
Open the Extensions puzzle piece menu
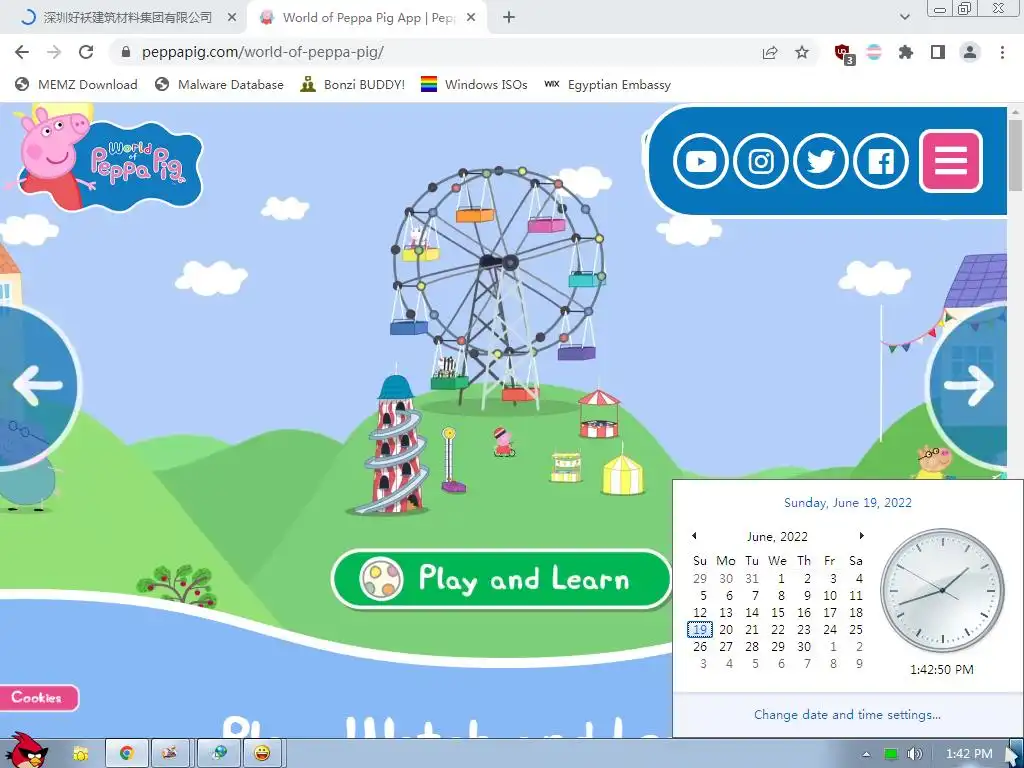tap(906, 52)
